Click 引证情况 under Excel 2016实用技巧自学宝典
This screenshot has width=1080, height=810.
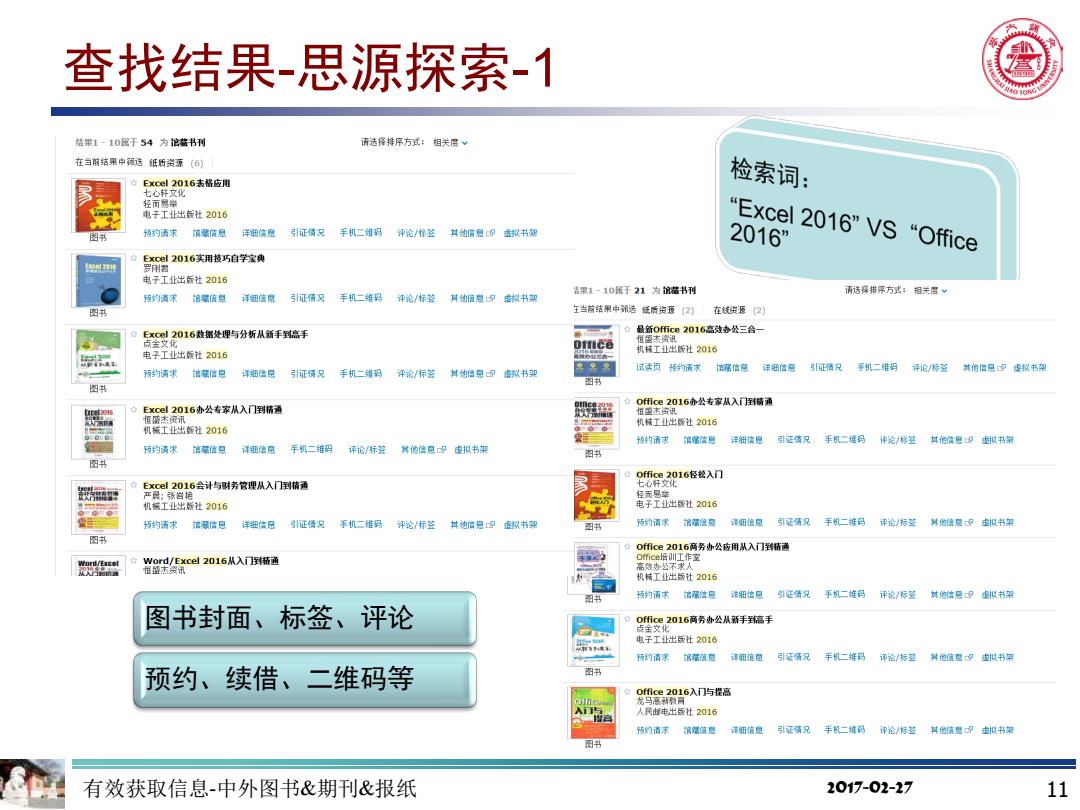pos(307,298)
